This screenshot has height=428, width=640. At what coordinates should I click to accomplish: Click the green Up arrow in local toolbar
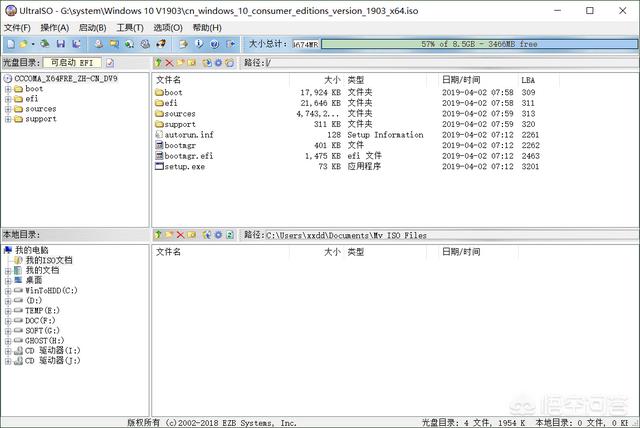[158, 235]
